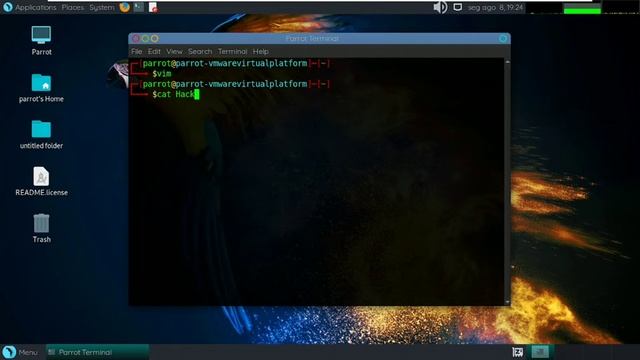Click the '$cat Hack' command line
This screenshot has width=640, height=360.
(174, 94)
